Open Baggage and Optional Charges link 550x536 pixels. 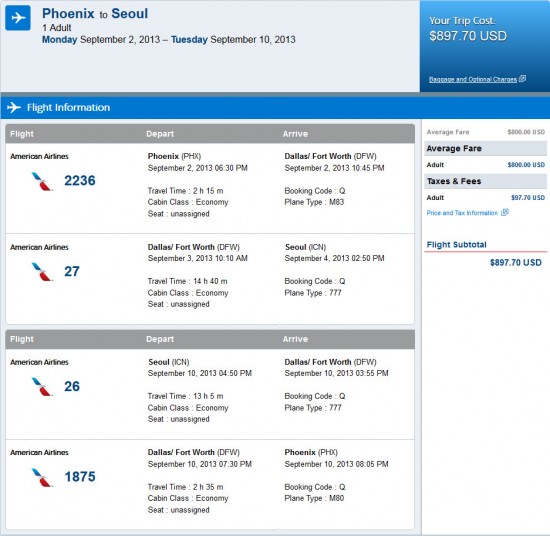[472, 79]
